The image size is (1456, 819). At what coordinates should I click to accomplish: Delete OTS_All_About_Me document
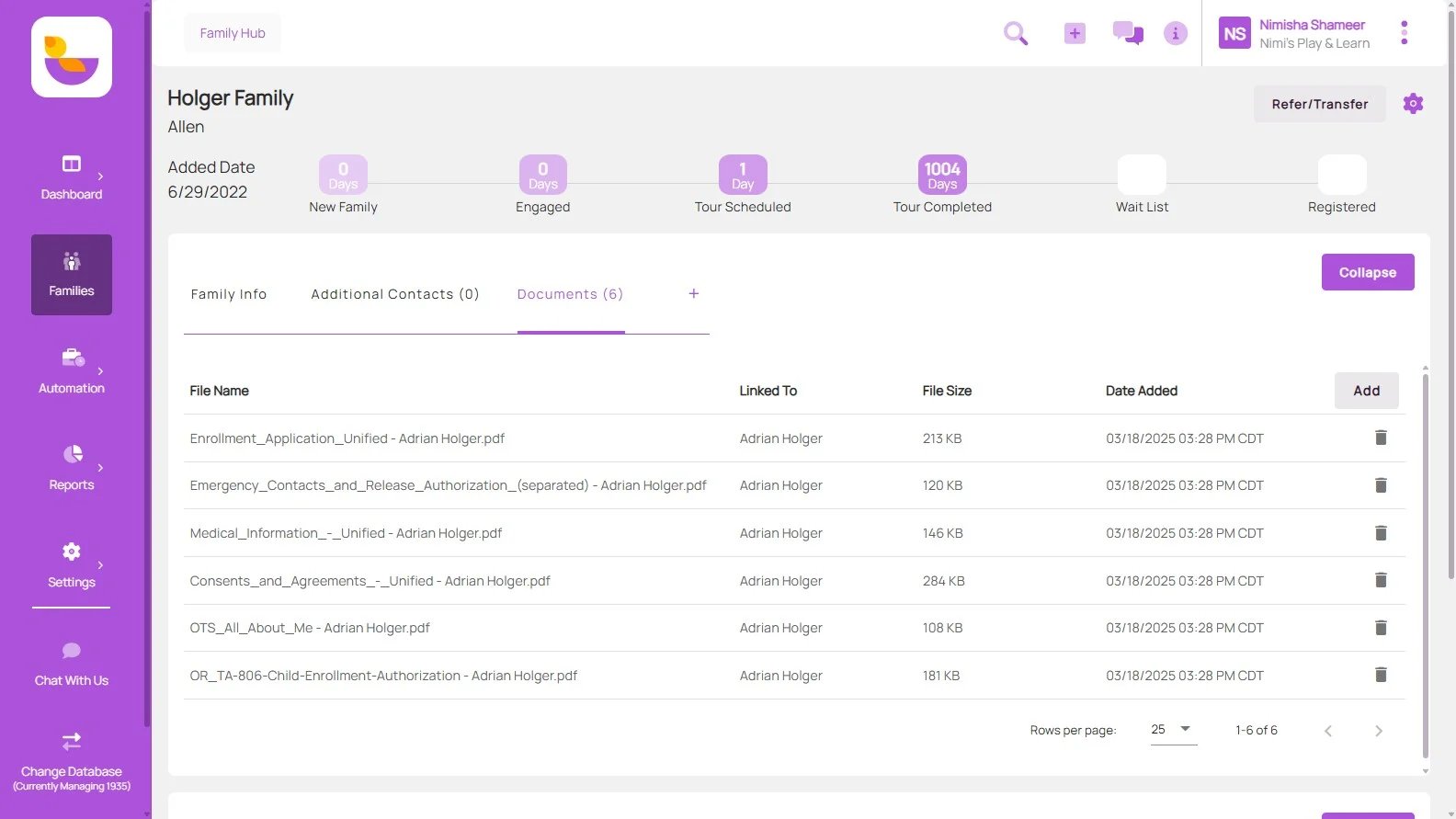click(x=1381, y=628)
